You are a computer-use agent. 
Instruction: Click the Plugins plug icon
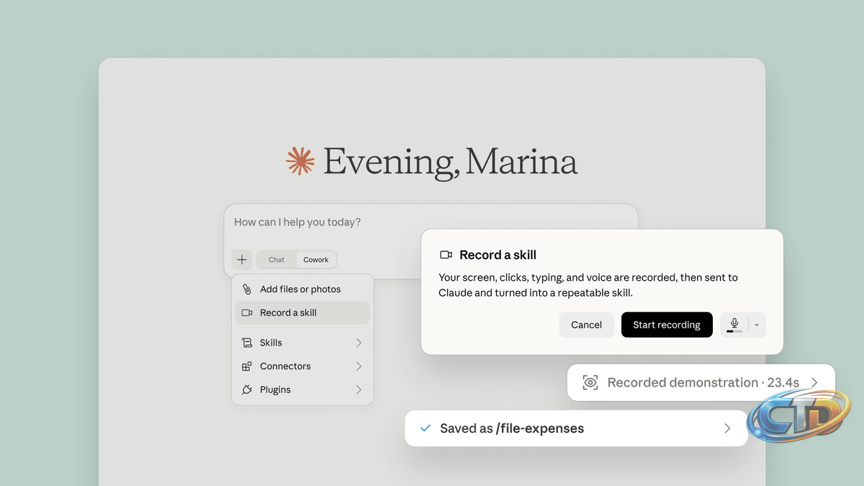[247, 390]
